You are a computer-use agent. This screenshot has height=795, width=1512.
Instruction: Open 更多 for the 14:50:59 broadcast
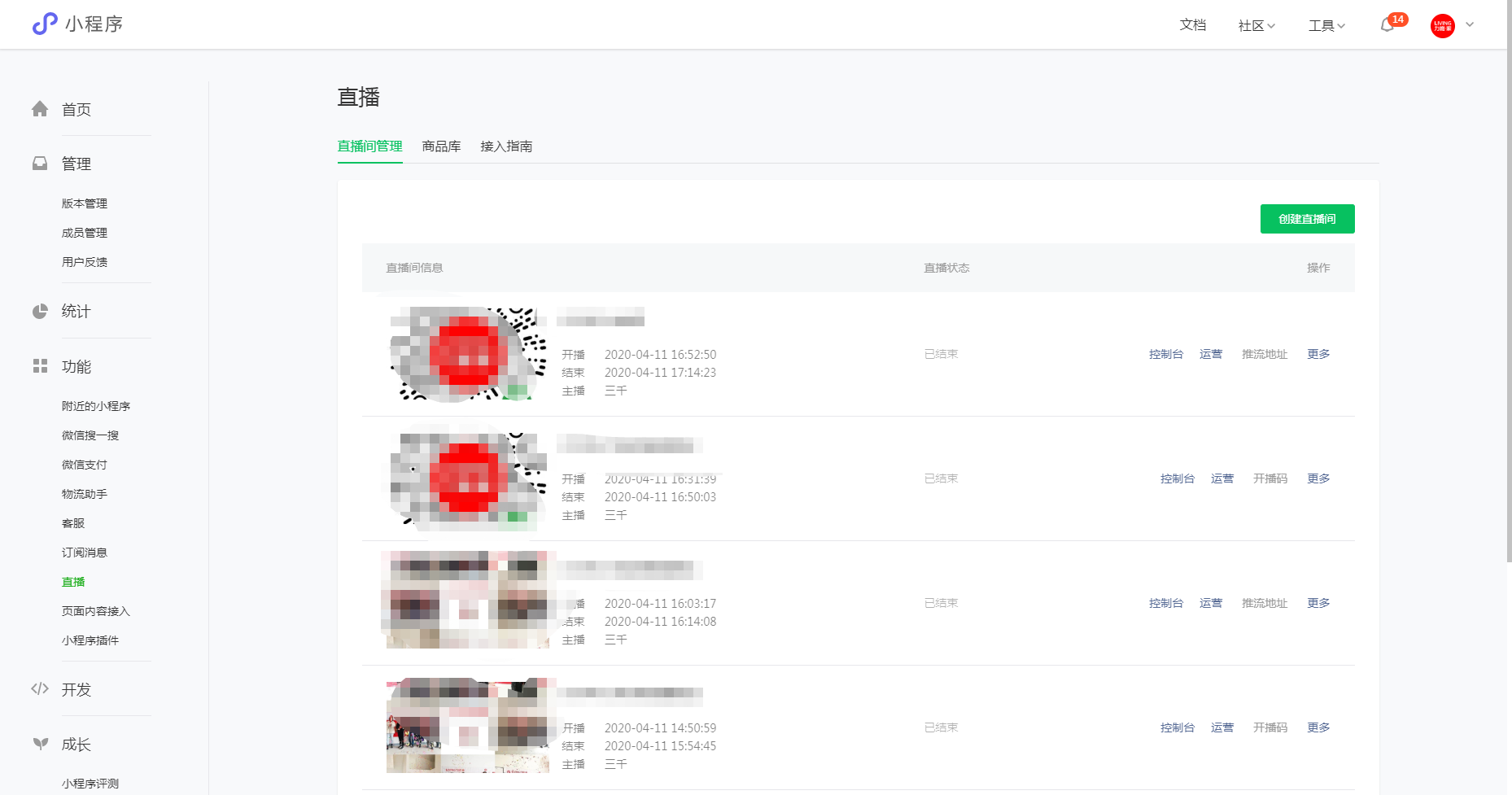coord(1318,727)
